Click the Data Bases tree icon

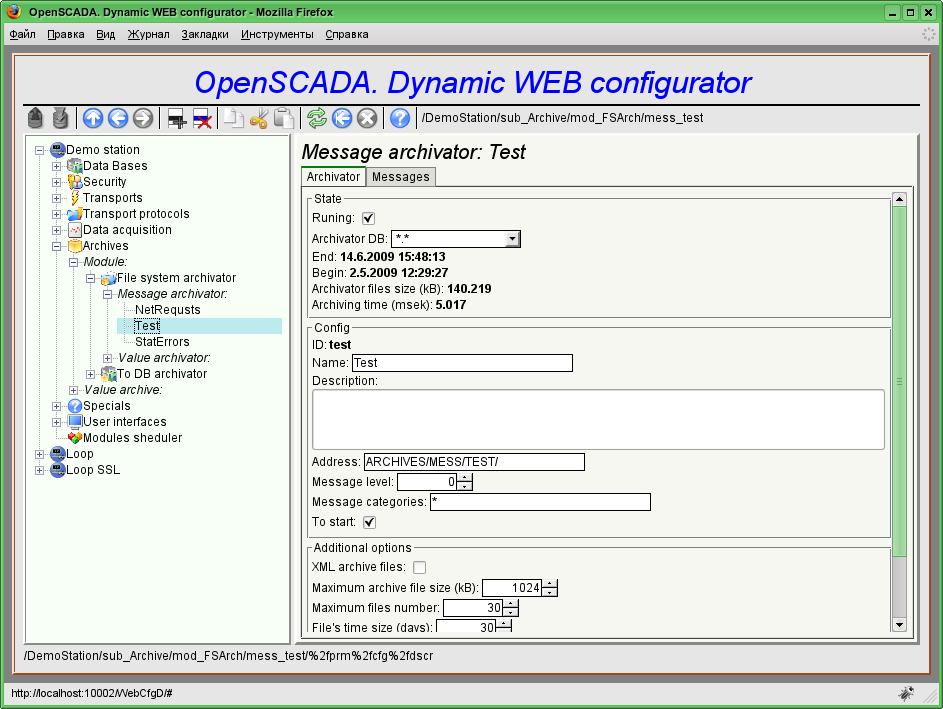75,165
